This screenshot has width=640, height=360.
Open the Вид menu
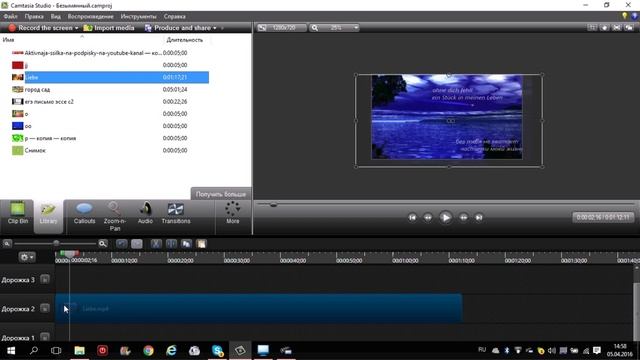[x=56, y=16]
